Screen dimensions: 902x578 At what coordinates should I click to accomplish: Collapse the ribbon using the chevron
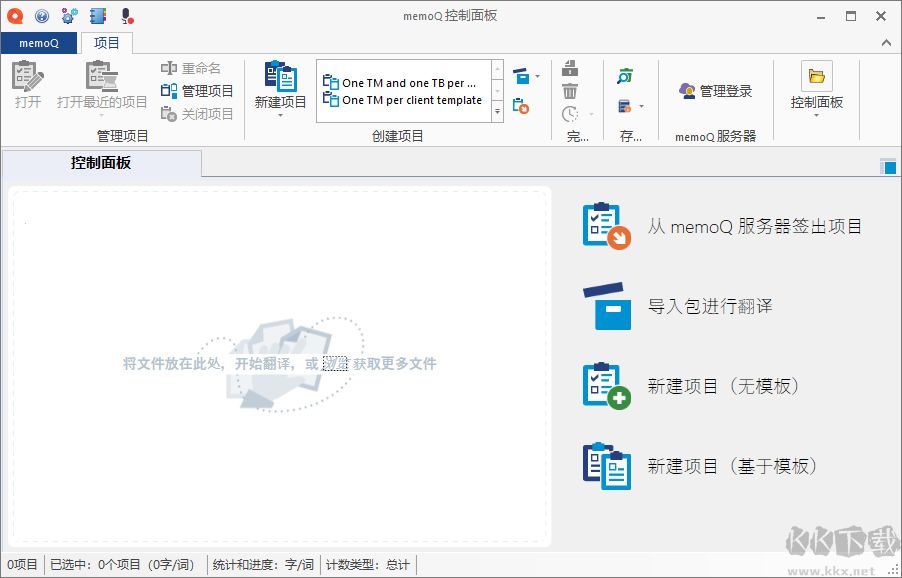coord(886,43)
